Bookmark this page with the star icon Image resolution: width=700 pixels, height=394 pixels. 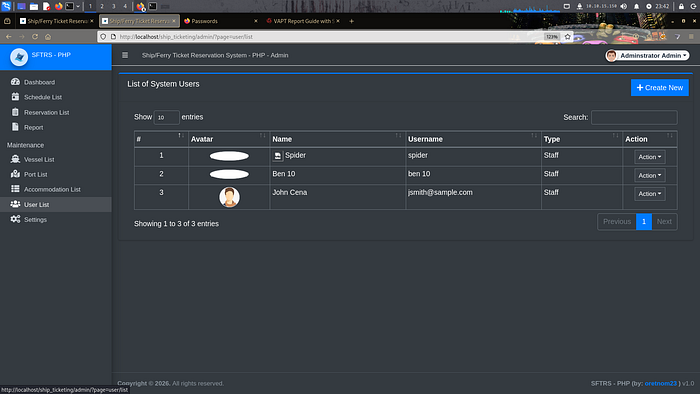click(x=567, y=37)
